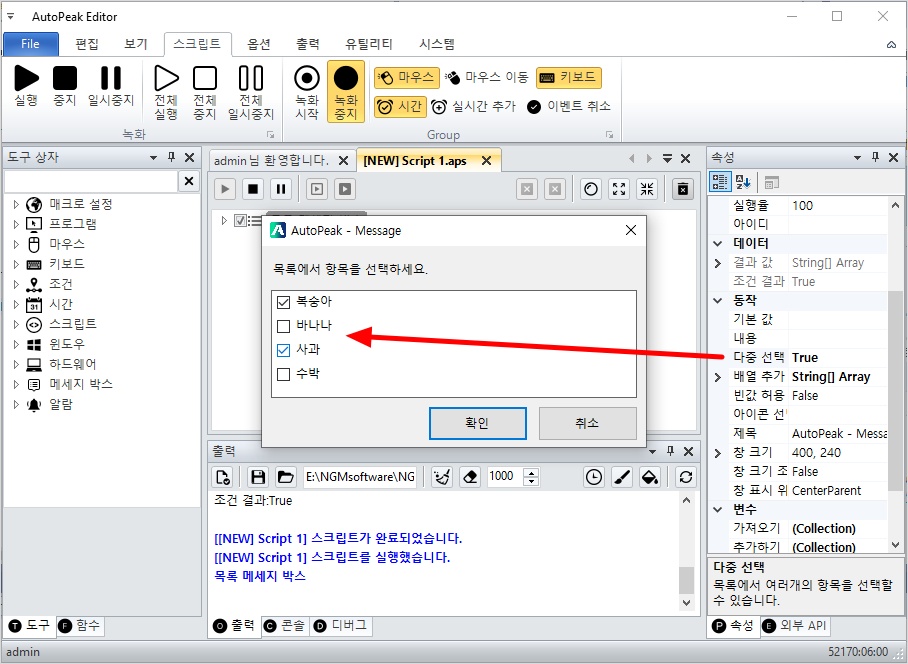Click the 실행 play icon in the ribbon

(x=27, y=78)
